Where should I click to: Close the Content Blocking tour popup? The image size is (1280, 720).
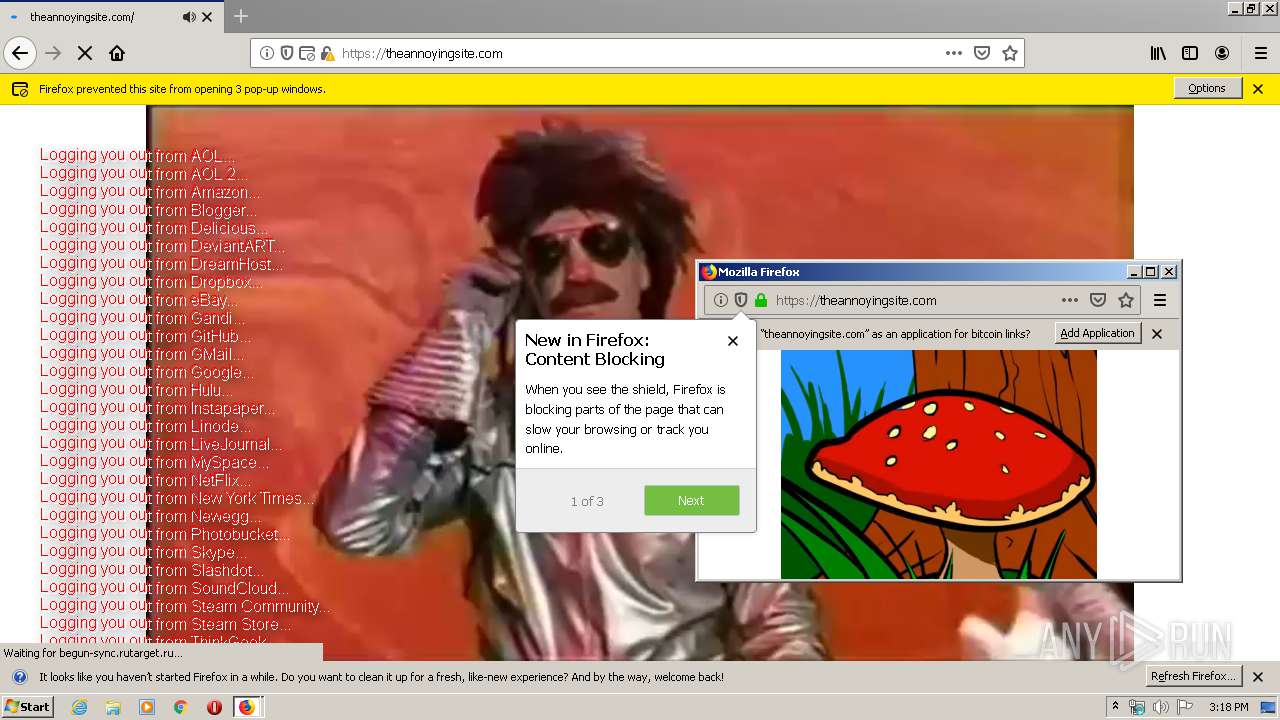pos(733,341)
